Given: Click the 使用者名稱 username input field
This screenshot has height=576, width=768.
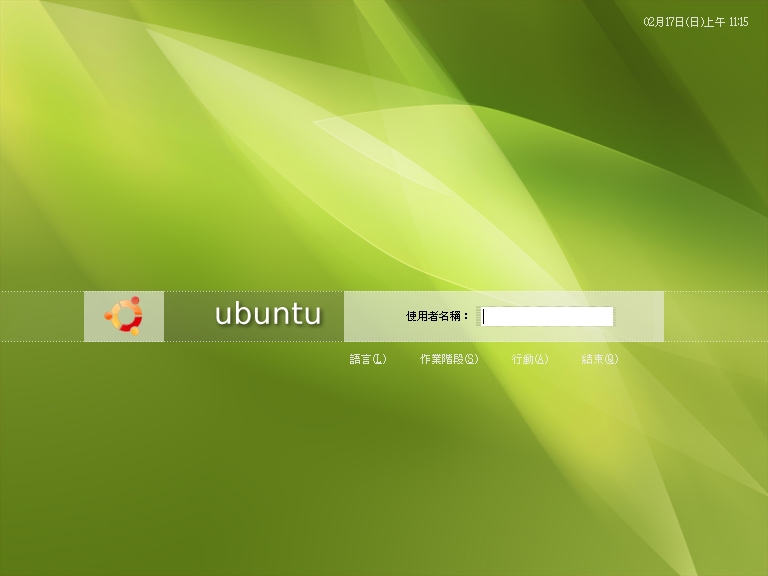Looking at the screenshot, I should click(x=547, y=316).
